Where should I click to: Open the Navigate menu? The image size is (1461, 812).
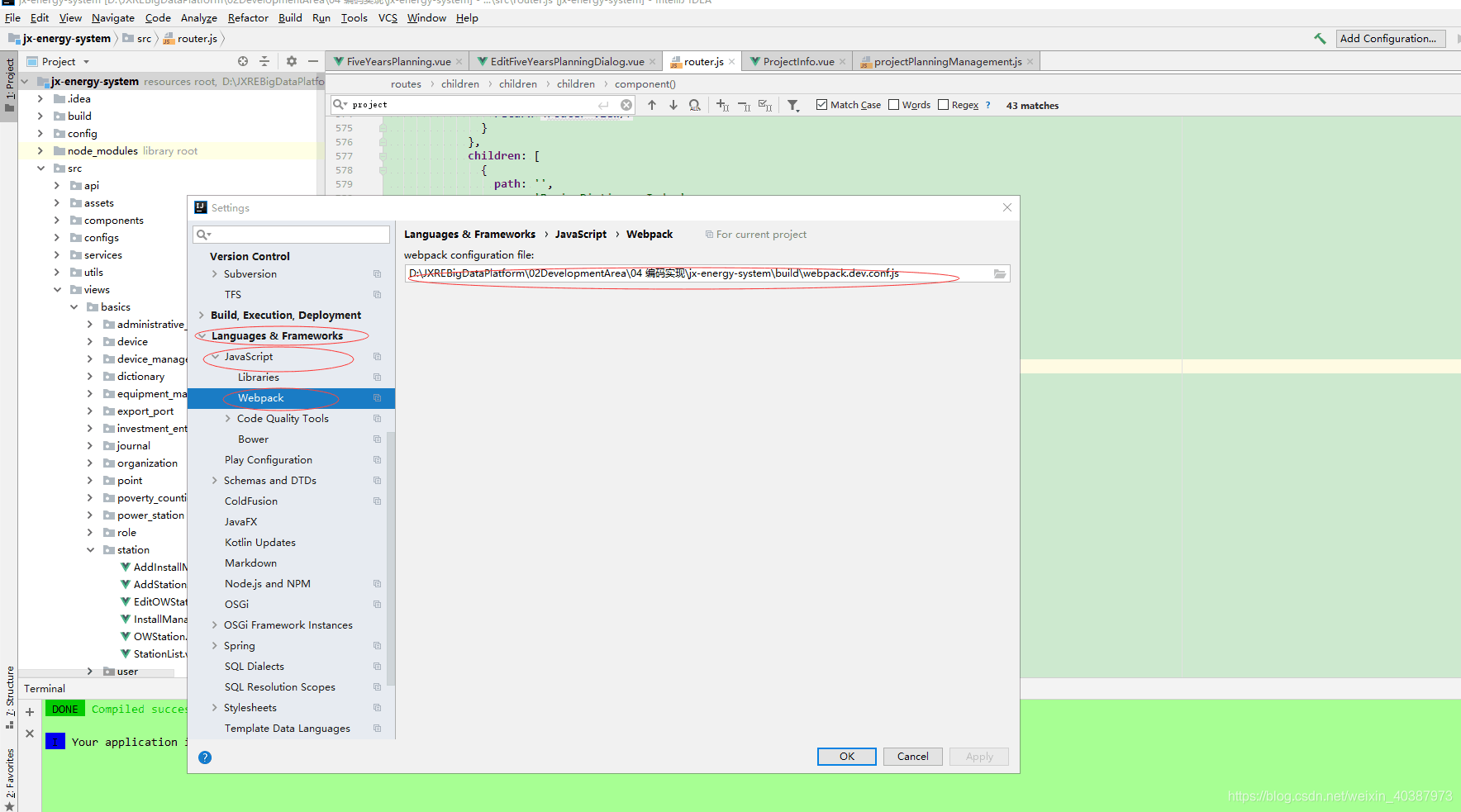(x=113, y=18)
